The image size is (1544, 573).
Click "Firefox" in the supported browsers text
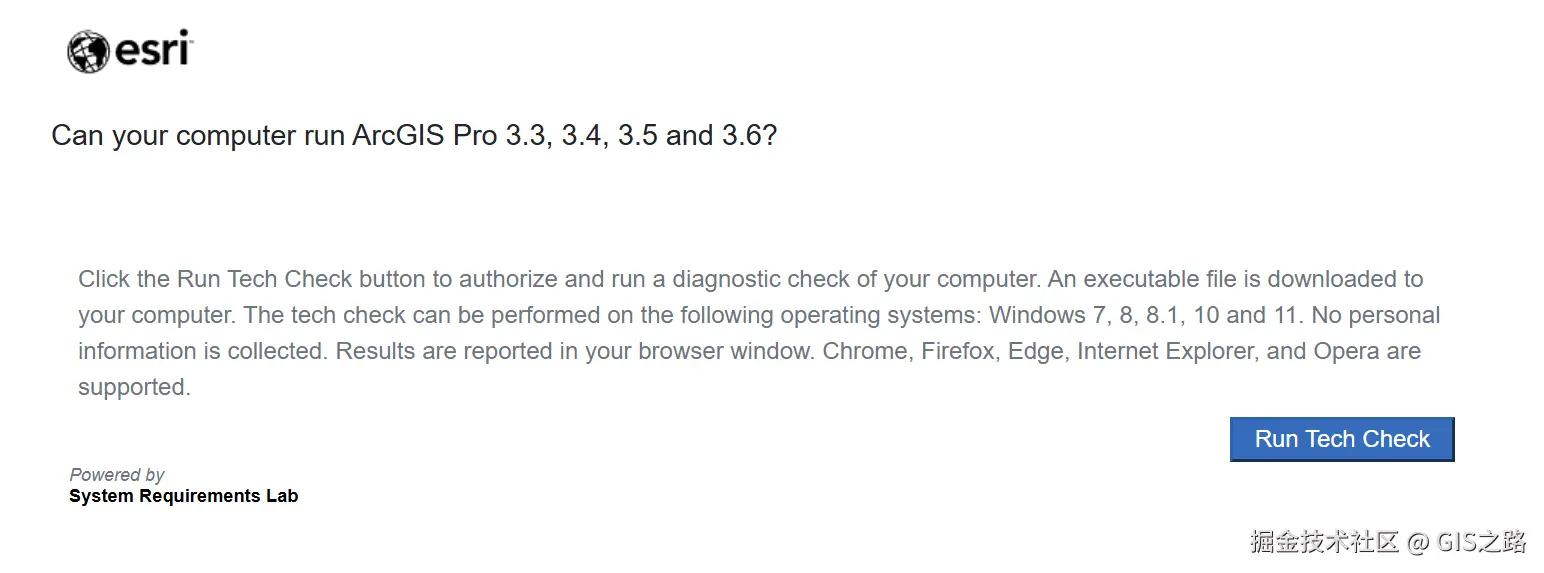pyautogui.click(x=958, y=351)
